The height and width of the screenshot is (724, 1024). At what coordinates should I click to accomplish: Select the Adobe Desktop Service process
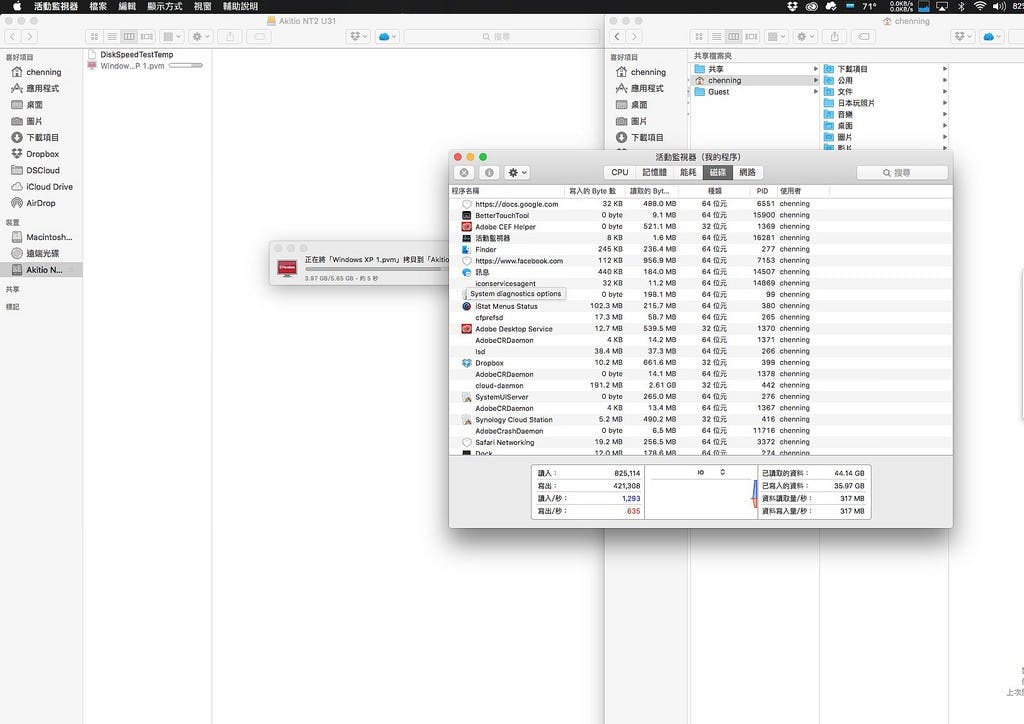coord(701,329)
